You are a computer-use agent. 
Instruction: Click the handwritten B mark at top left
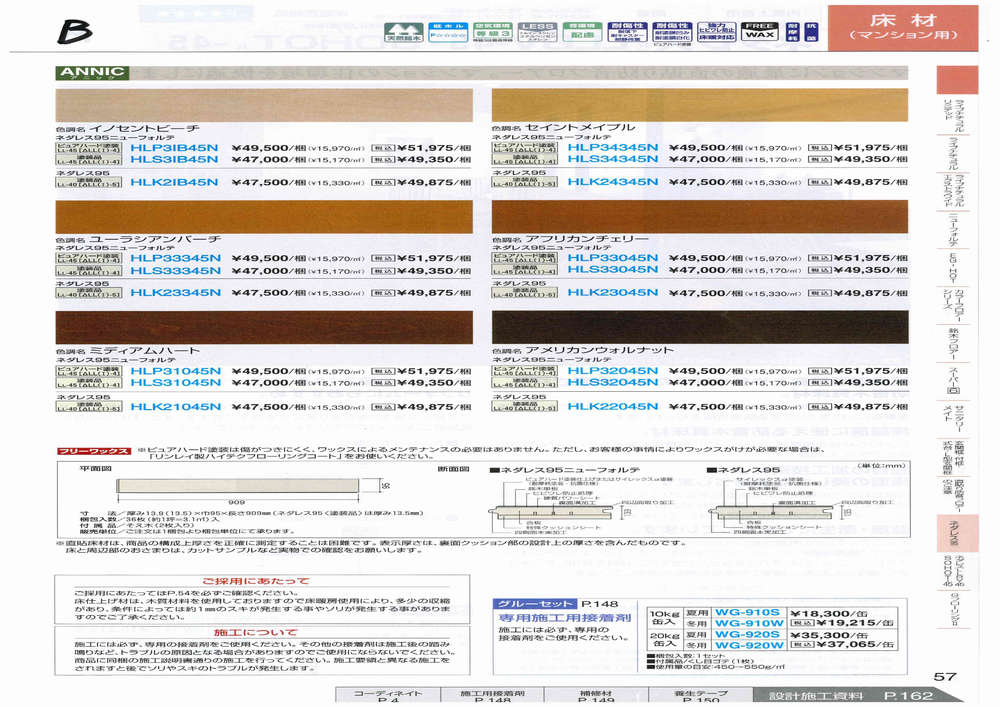[x=75, y=31]
